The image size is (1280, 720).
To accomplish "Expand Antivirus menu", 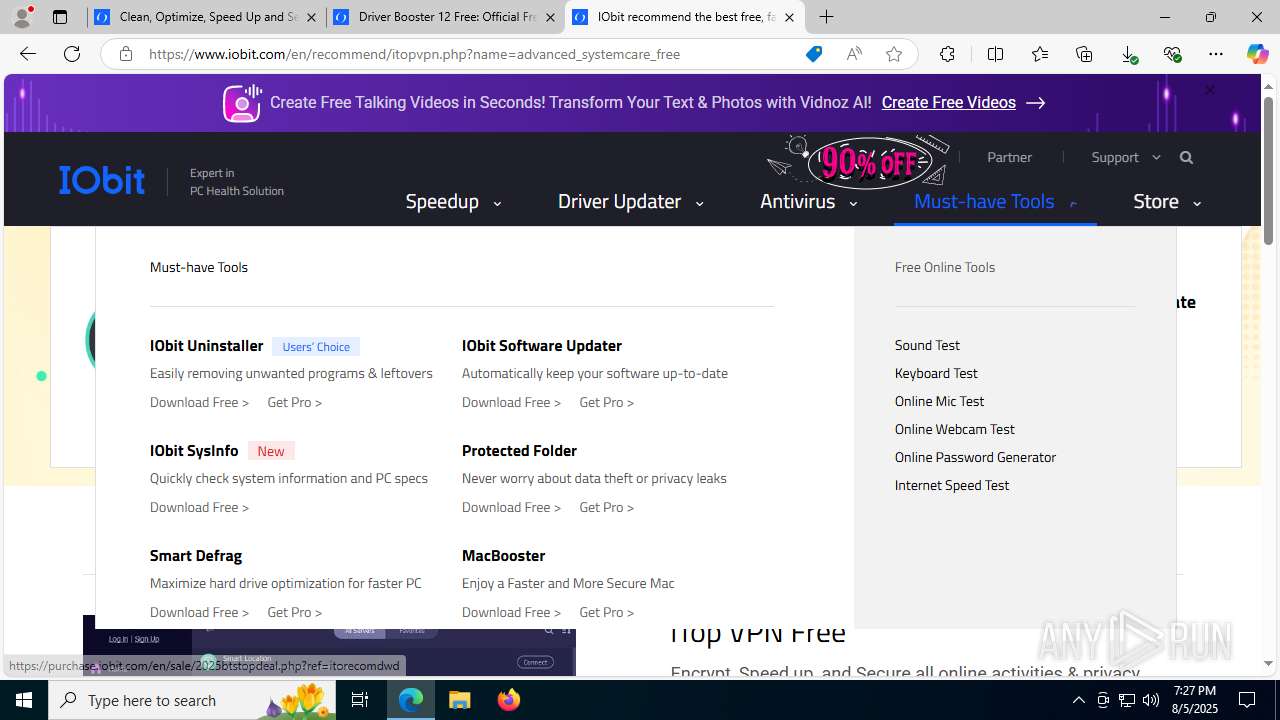I will [x=809, y=201].
